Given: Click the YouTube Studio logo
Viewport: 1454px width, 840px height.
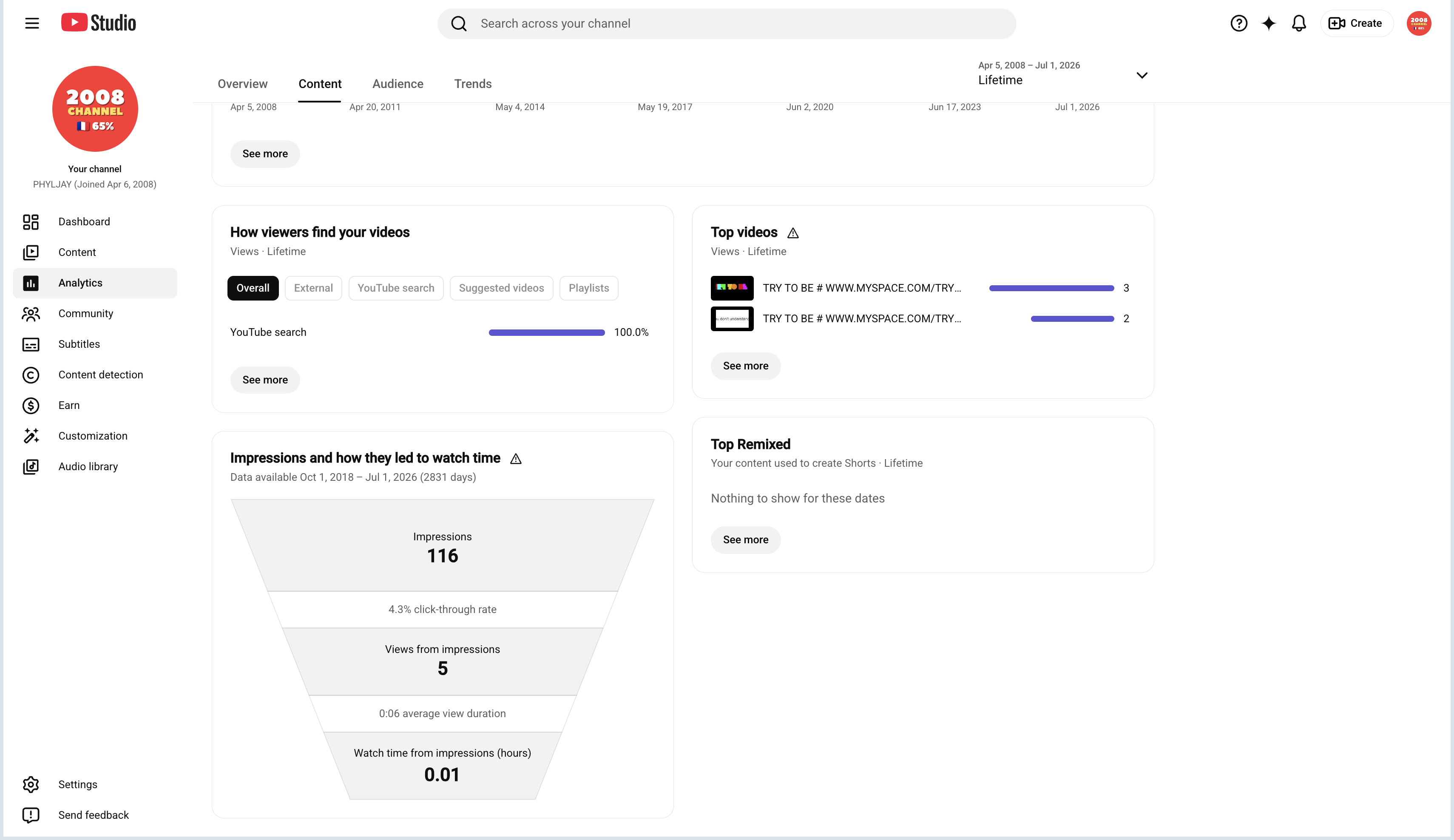Looking at the screenshot, I should click(x=99, y=23).
